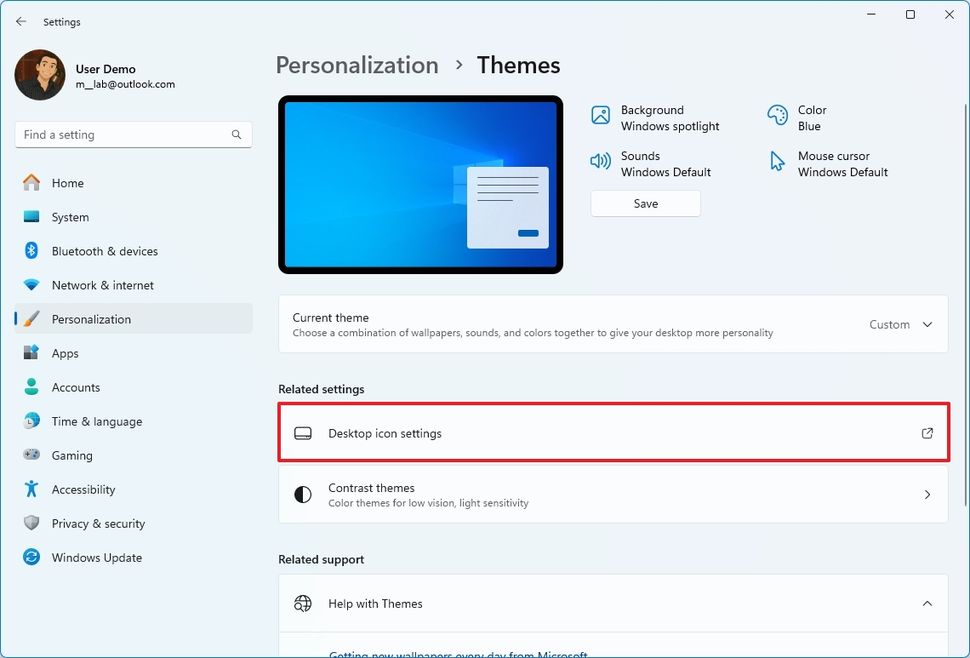Click Personalization in the breadcrumb

tap(356, 64)
